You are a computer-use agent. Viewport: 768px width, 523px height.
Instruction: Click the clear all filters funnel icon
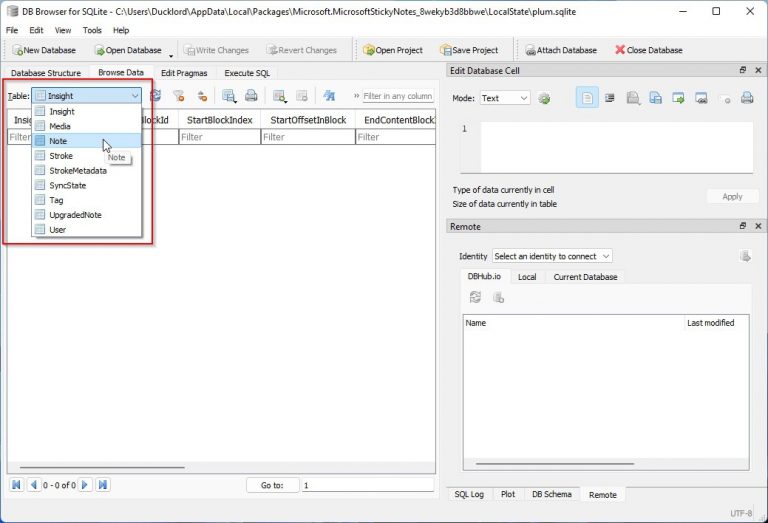(179, 95)
